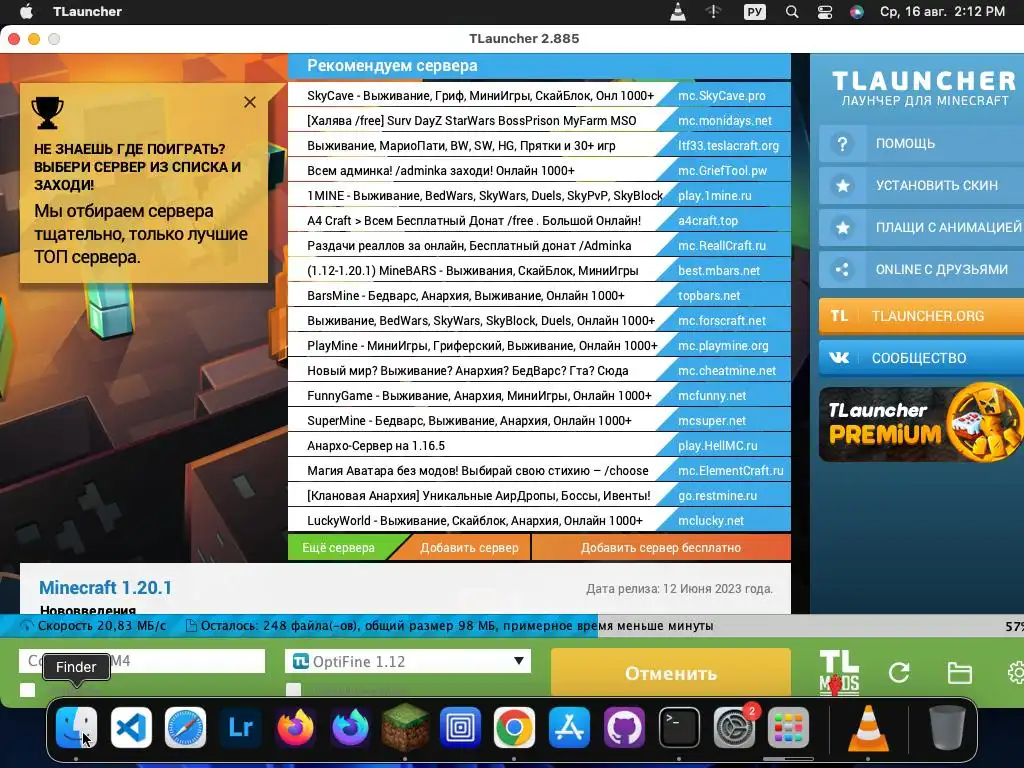
Task: Select server with address ltf33.teslacraft.org
Action: (539, 146)
